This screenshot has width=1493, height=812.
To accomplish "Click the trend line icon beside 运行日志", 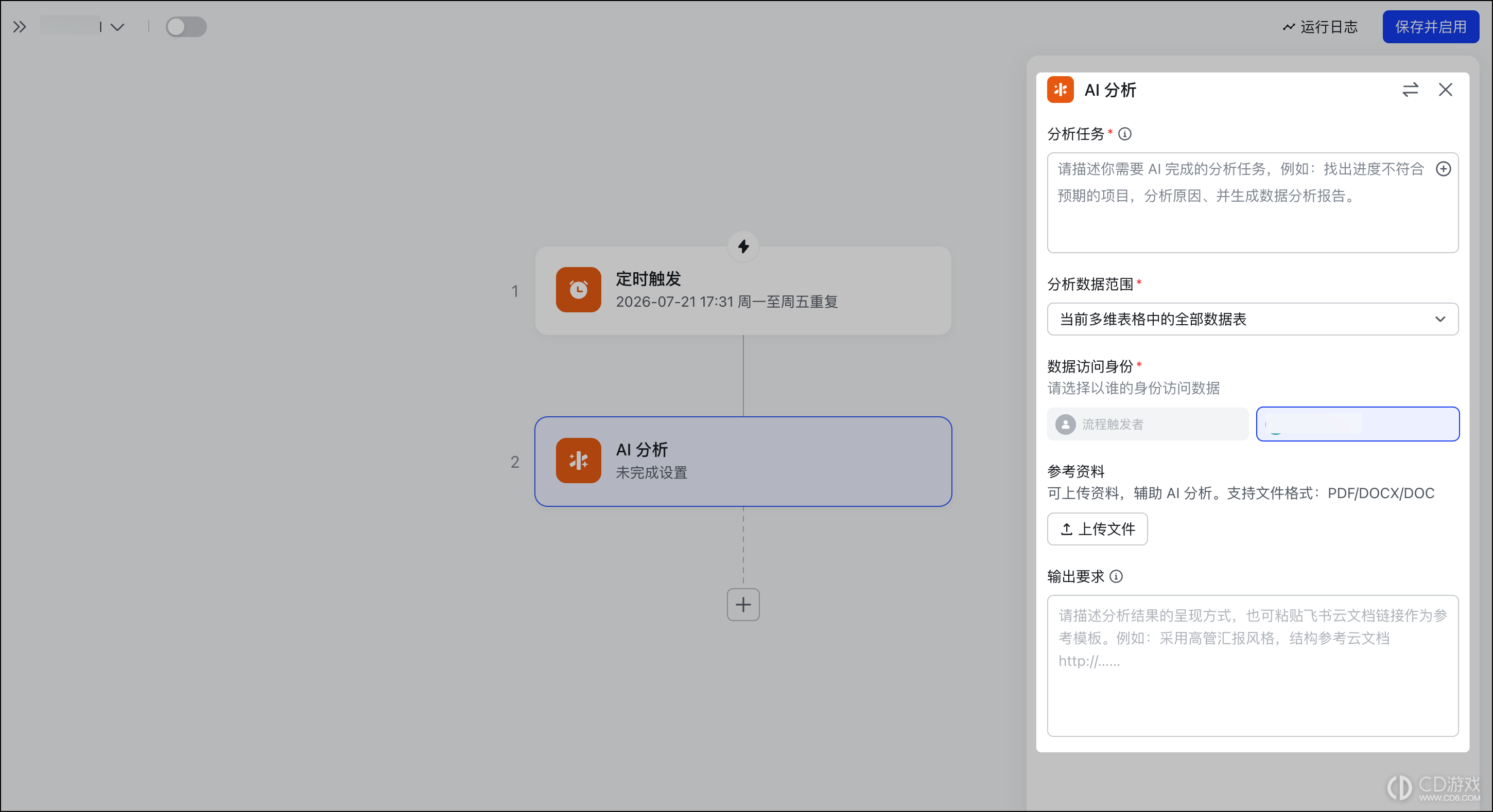I will (1289, 27).
